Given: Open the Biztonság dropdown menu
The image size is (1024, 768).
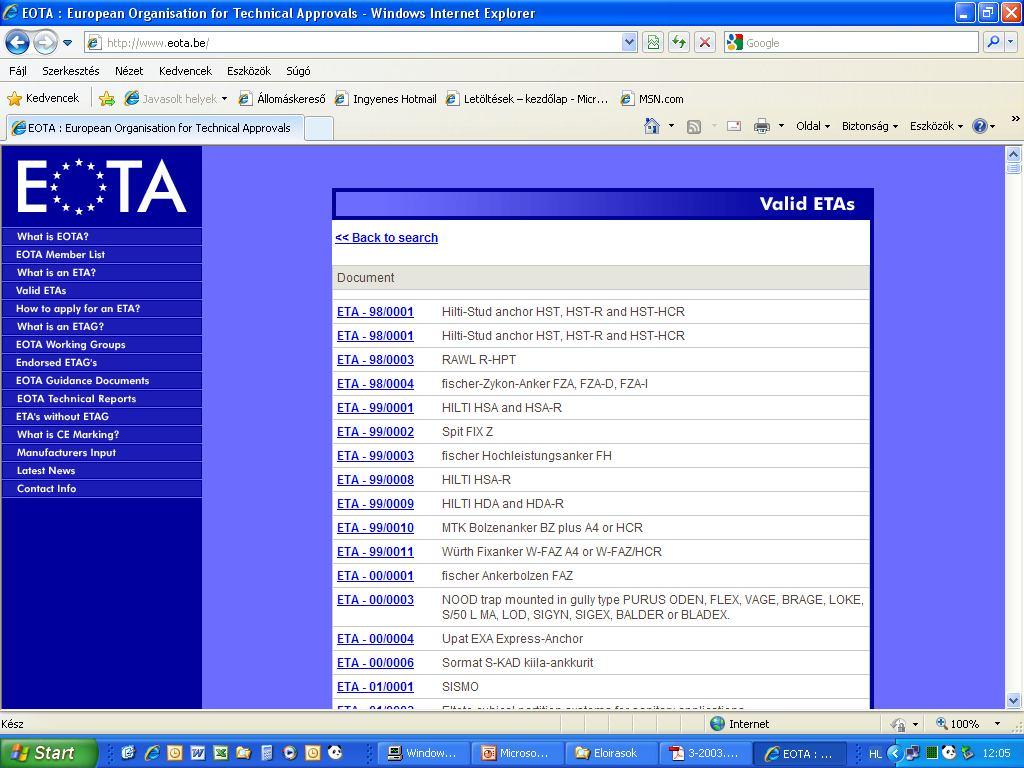Looking at the screenshot, I should 870,126.
